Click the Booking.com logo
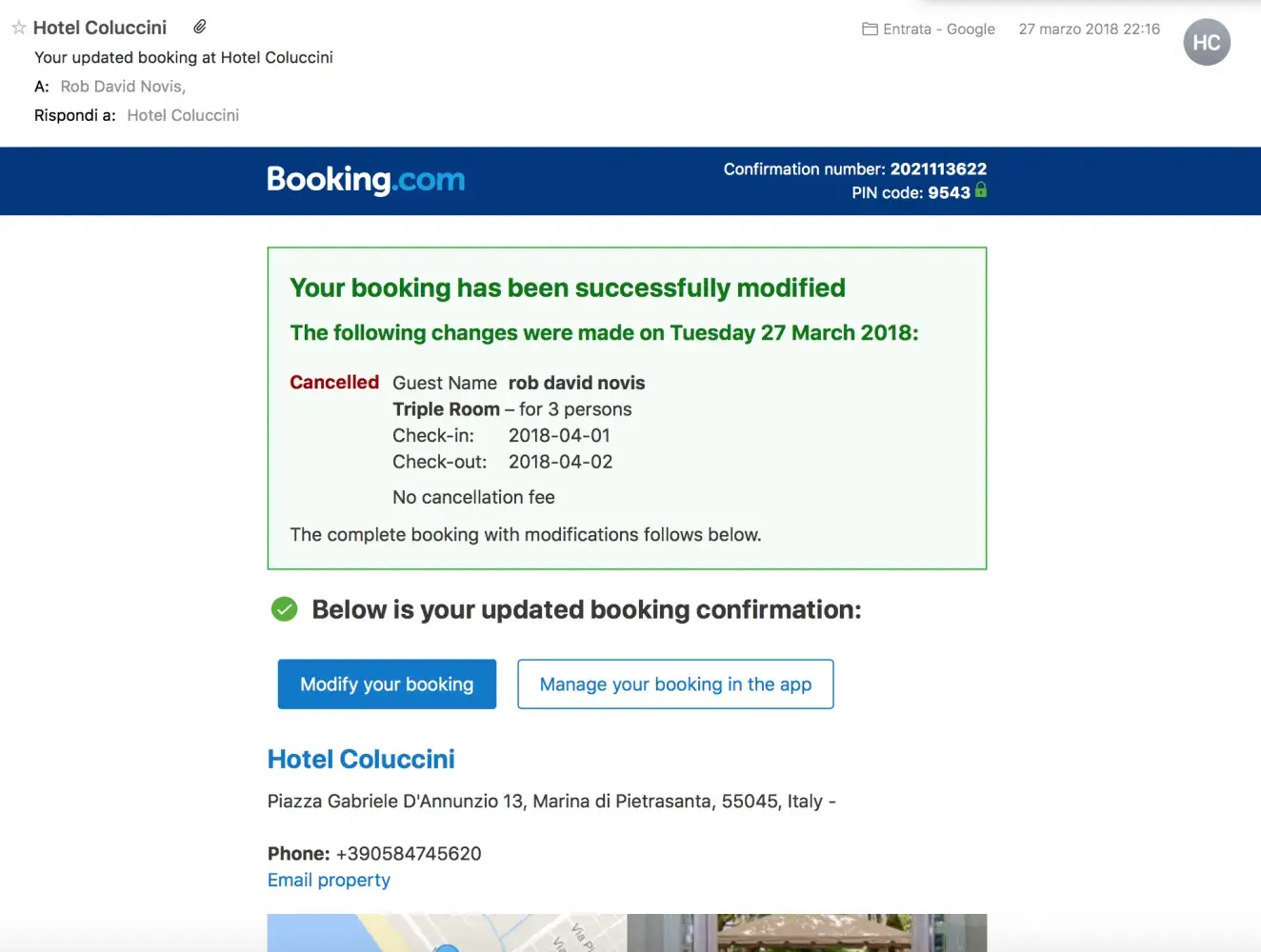Viewport: 1261px width, 952px height. [x=366, y=180]
